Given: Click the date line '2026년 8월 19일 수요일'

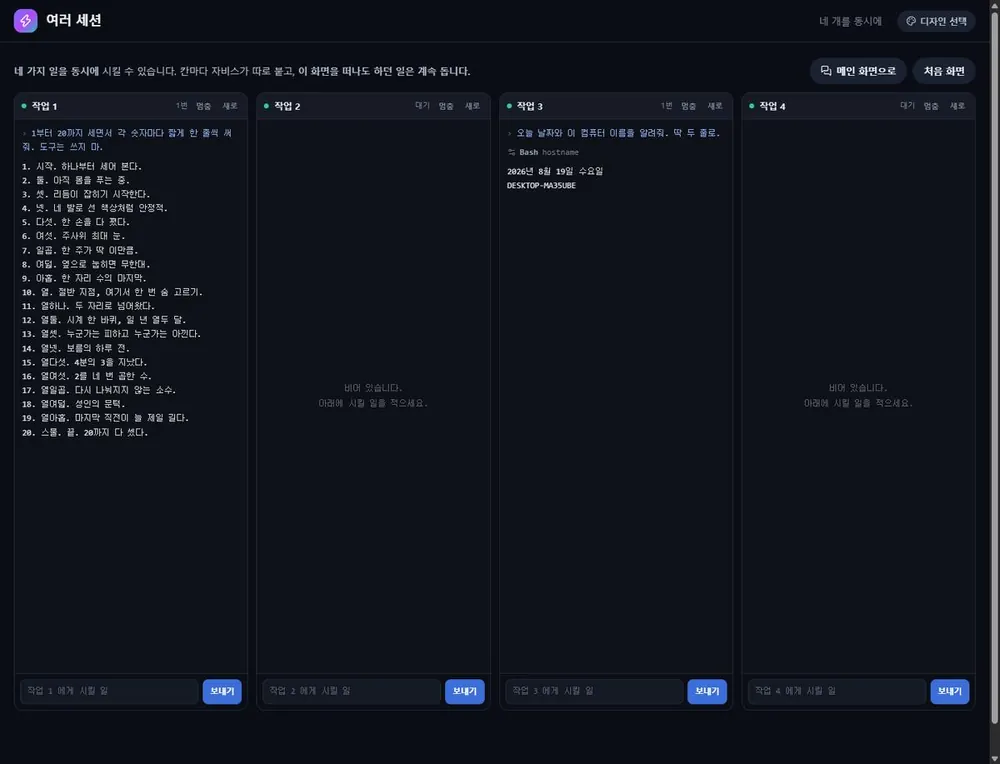Looking at the screenshot, I should pos(555,171).
